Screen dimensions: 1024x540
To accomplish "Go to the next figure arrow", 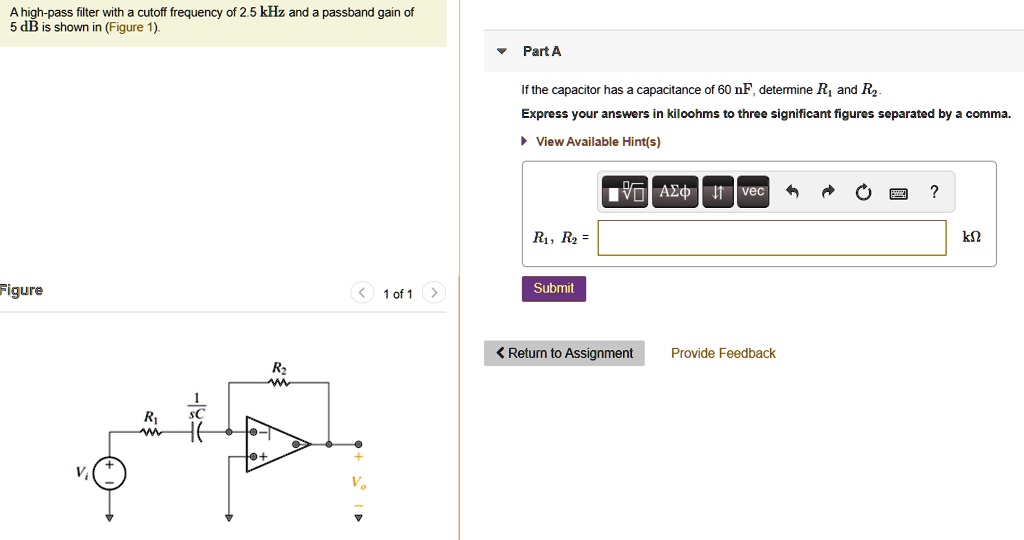I will [x=434, y=293].
